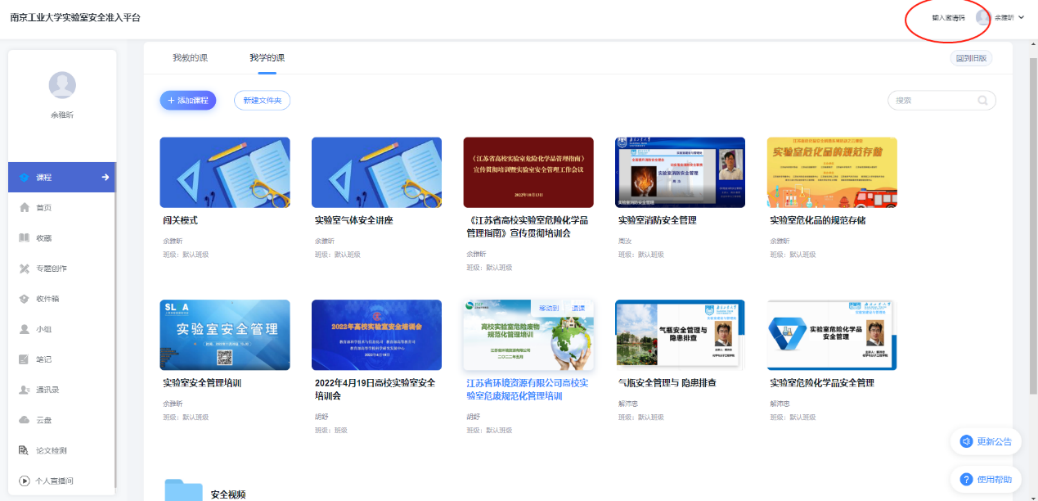Open 收藏 favorites in the sidebar
This screenshot has width=1038, height=501.
click(x=43, y=238)
